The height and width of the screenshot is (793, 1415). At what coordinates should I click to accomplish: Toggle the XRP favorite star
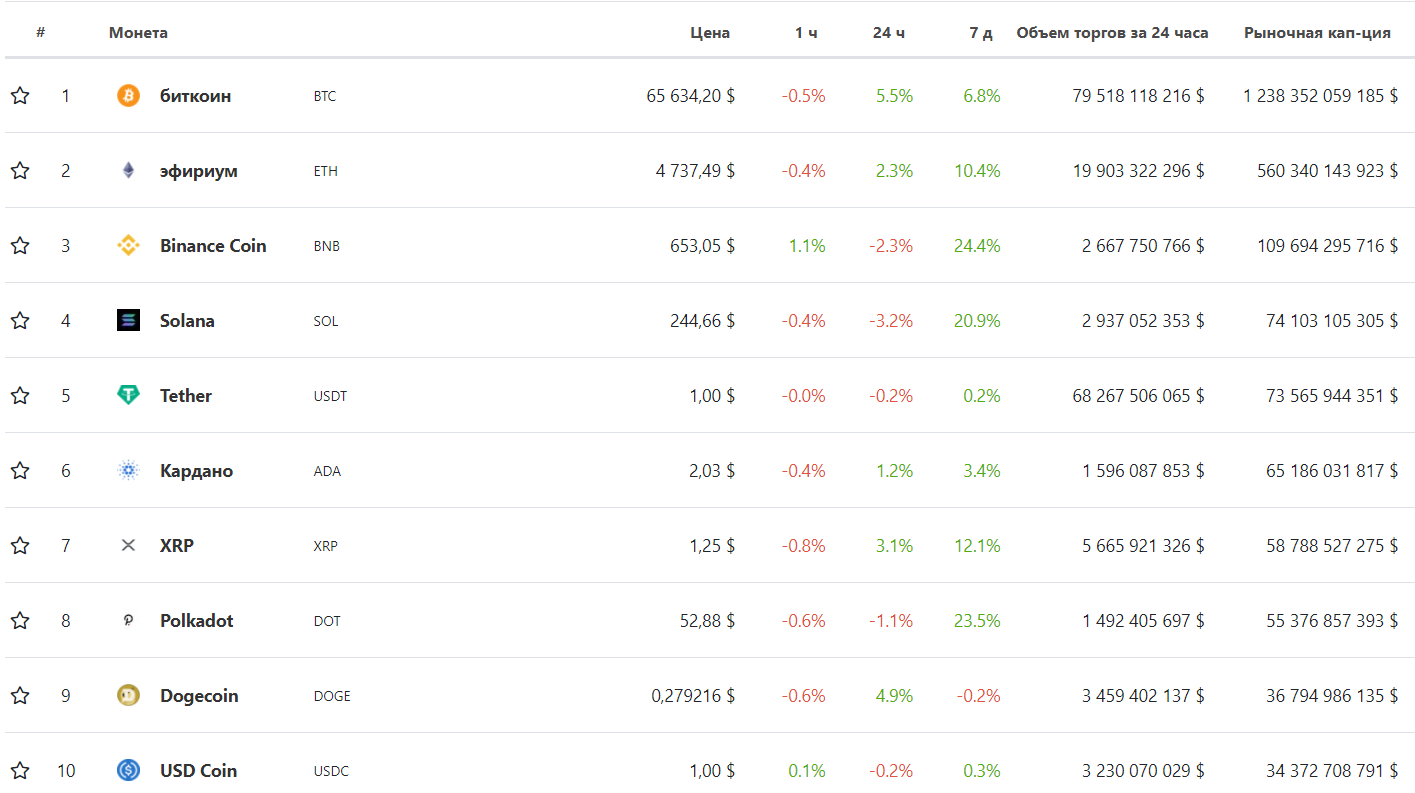20,546
